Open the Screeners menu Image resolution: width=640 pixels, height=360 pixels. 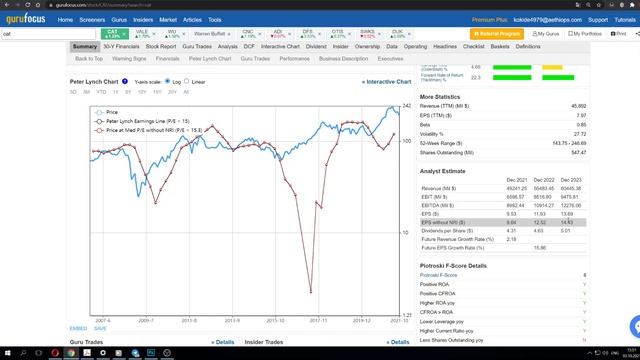(92, 20)
